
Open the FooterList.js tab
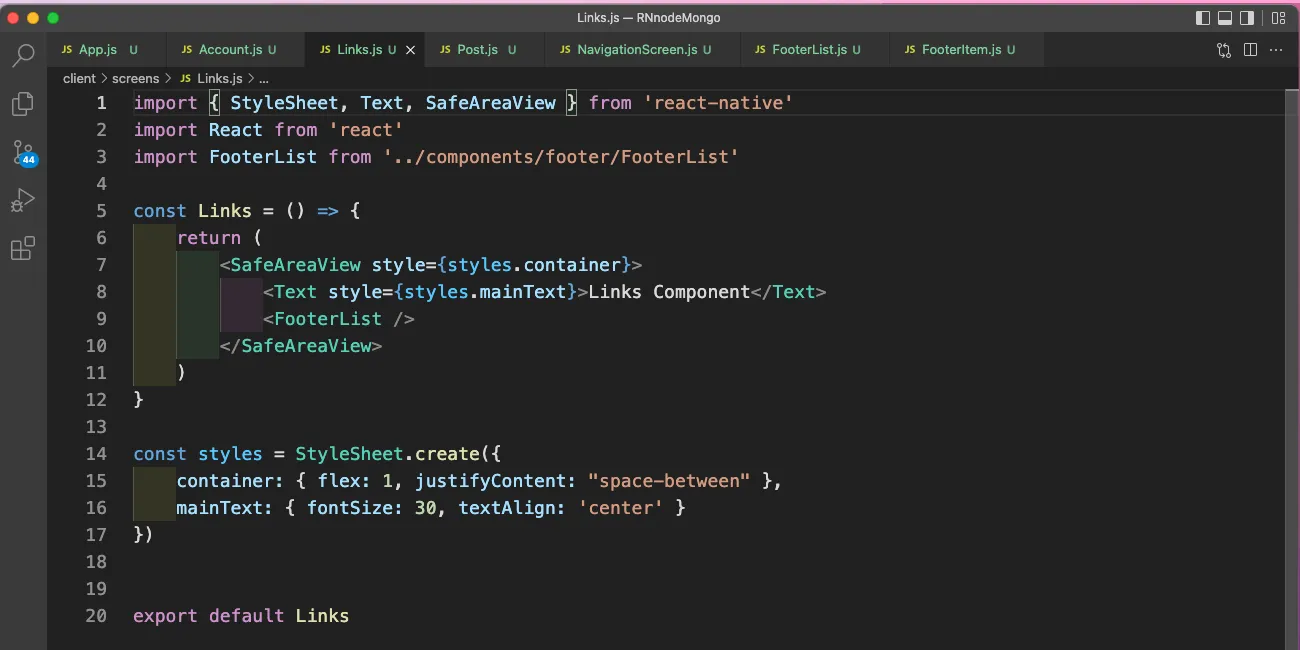(815, 50)
